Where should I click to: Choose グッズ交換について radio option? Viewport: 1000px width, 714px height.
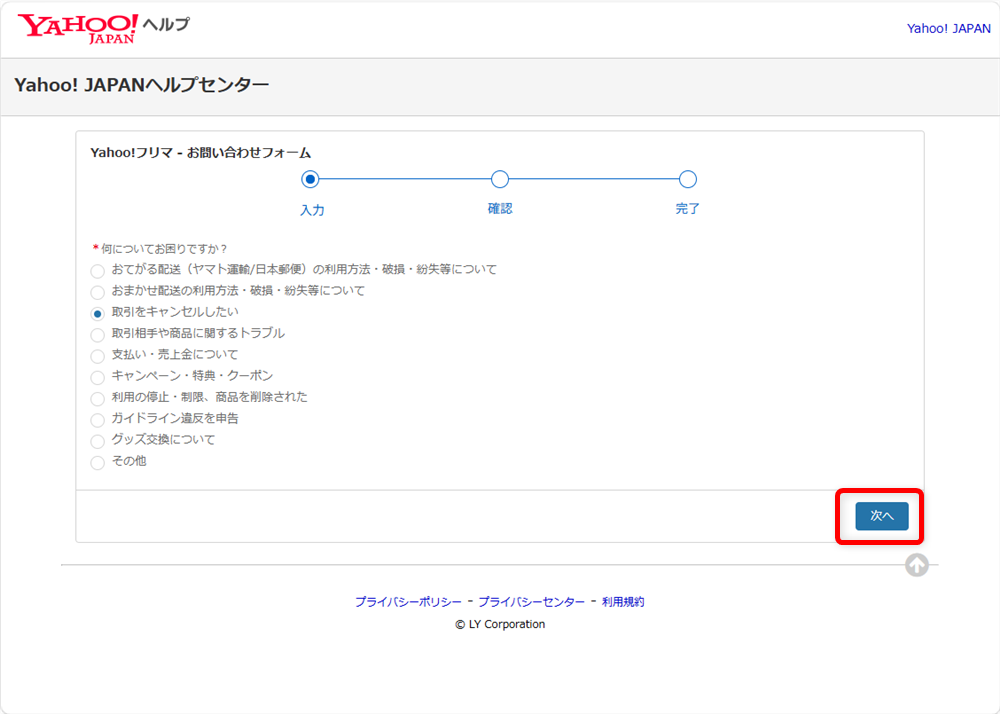click(98, 441)
